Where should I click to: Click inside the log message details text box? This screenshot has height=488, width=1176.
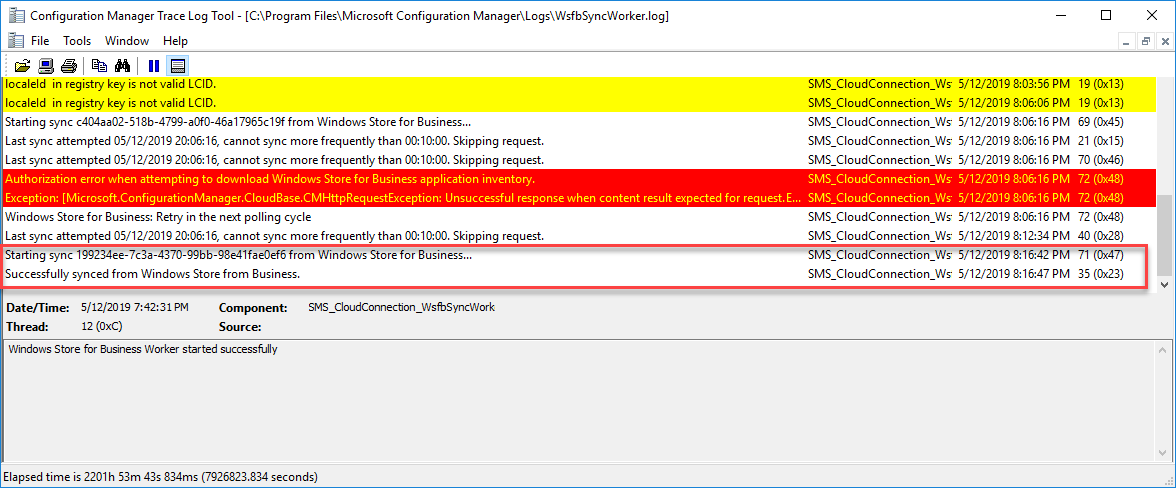pos(585,400)
